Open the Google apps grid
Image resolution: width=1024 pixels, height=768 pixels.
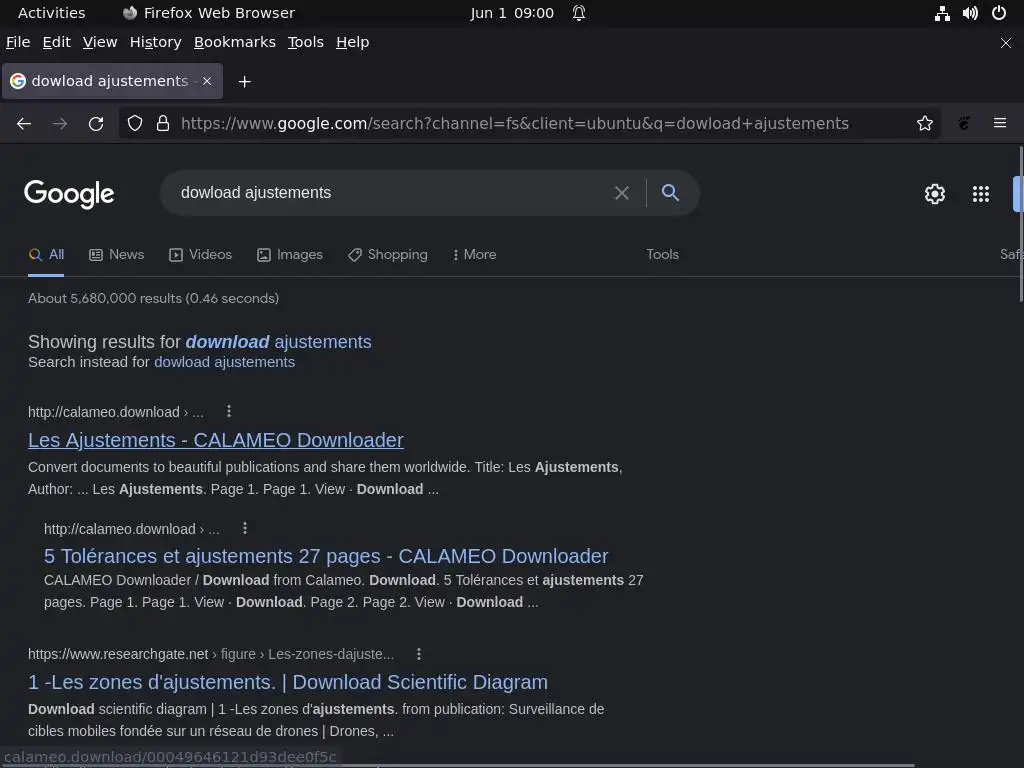tap(981, 194)
